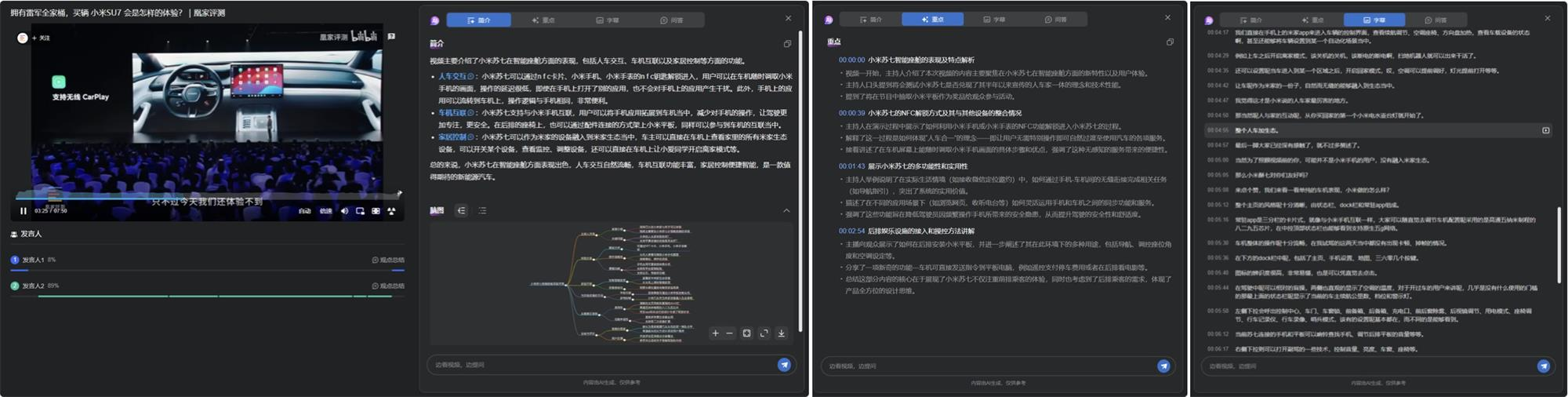Select the first mind-map layout icon beside 脑图
The image size is (1568, 397).
[x=461, y=210]
